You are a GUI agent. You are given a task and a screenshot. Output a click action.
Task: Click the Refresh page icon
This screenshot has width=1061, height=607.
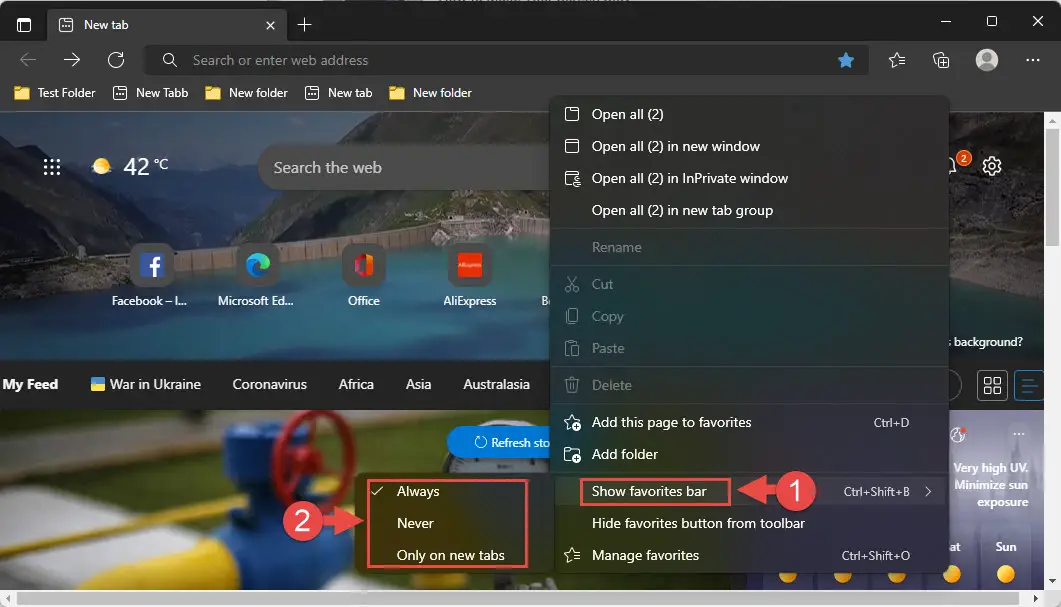116,60
